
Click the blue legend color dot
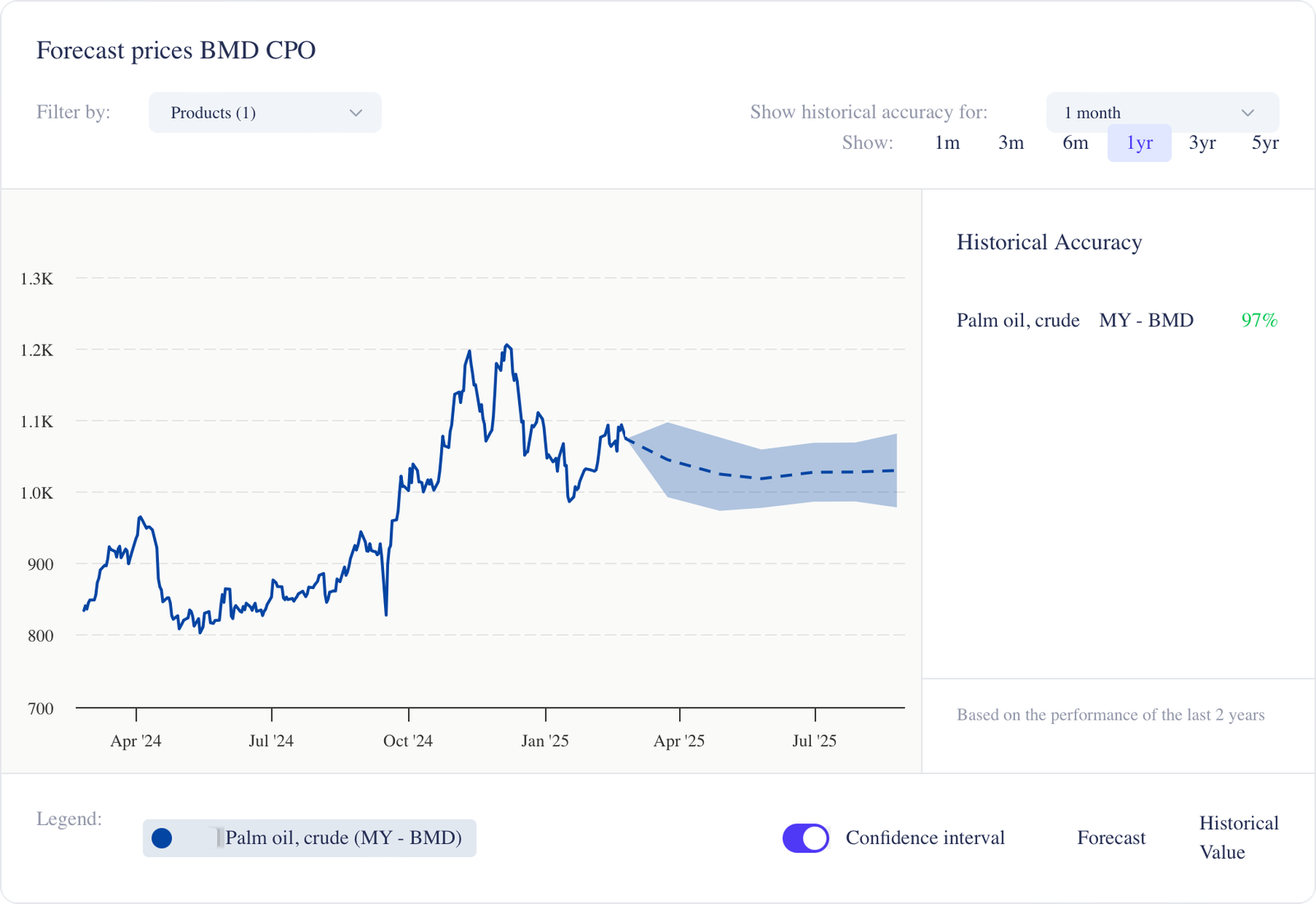click(162, 838)
